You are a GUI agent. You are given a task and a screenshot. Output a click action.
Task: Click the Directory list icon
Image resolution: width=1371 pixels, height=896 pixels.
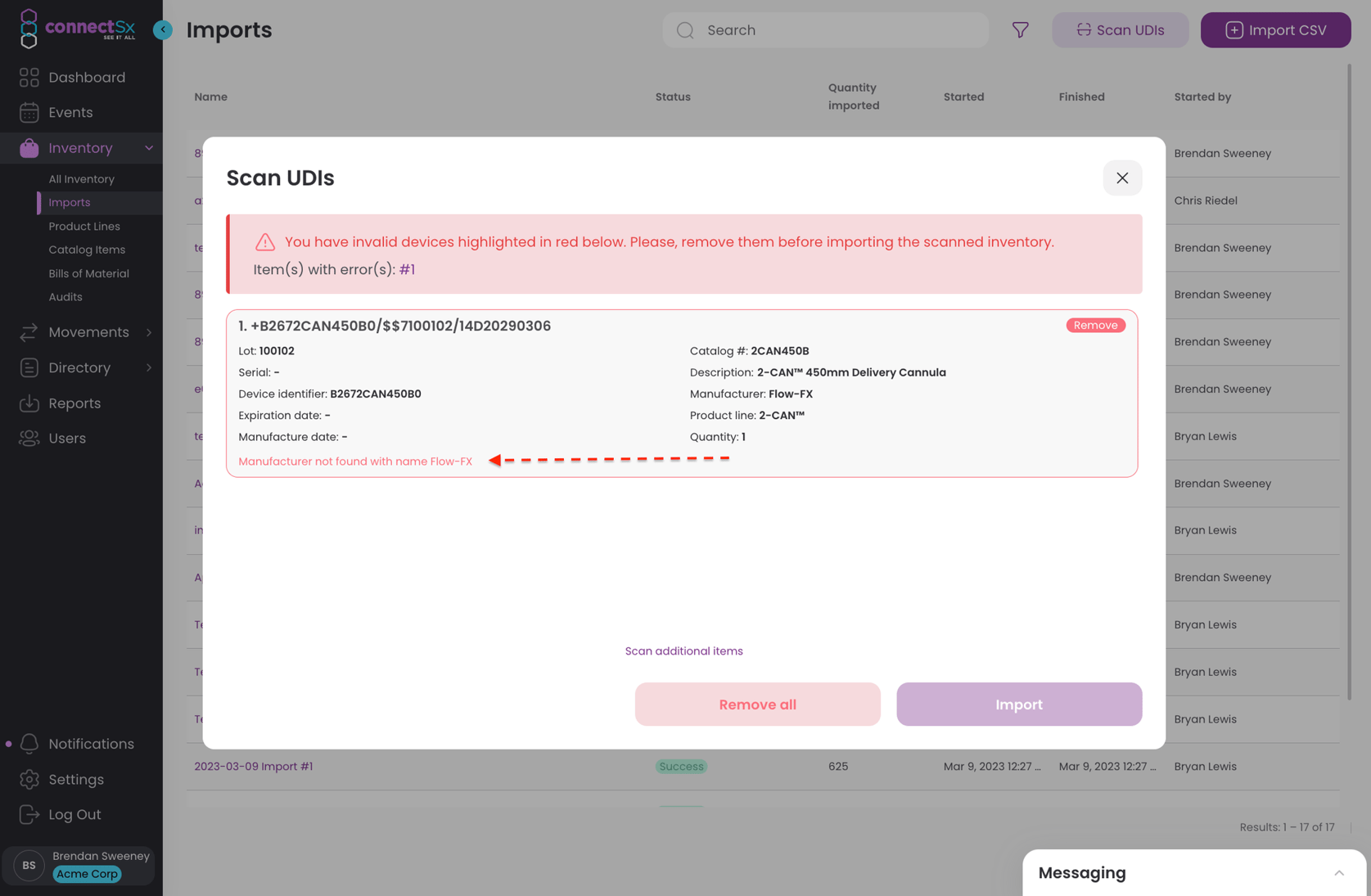point(29,367)
